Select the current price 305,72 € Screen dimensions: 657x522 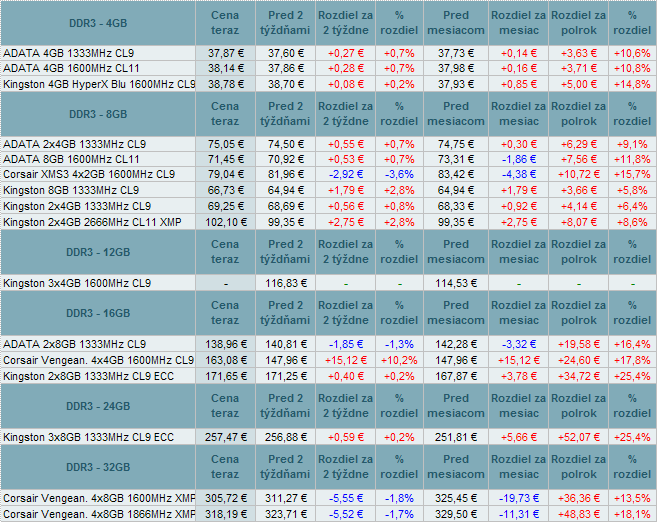(x=226, y=499)
